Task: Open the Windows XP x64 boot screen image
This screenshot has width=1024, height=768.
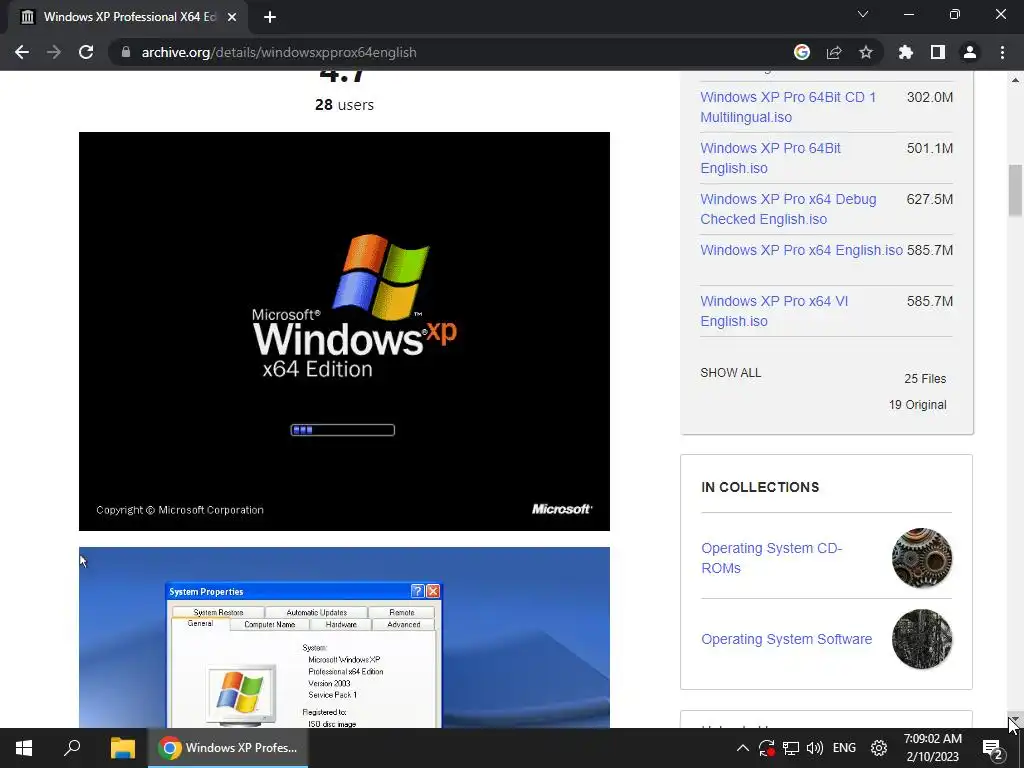Action: [344, 331]
